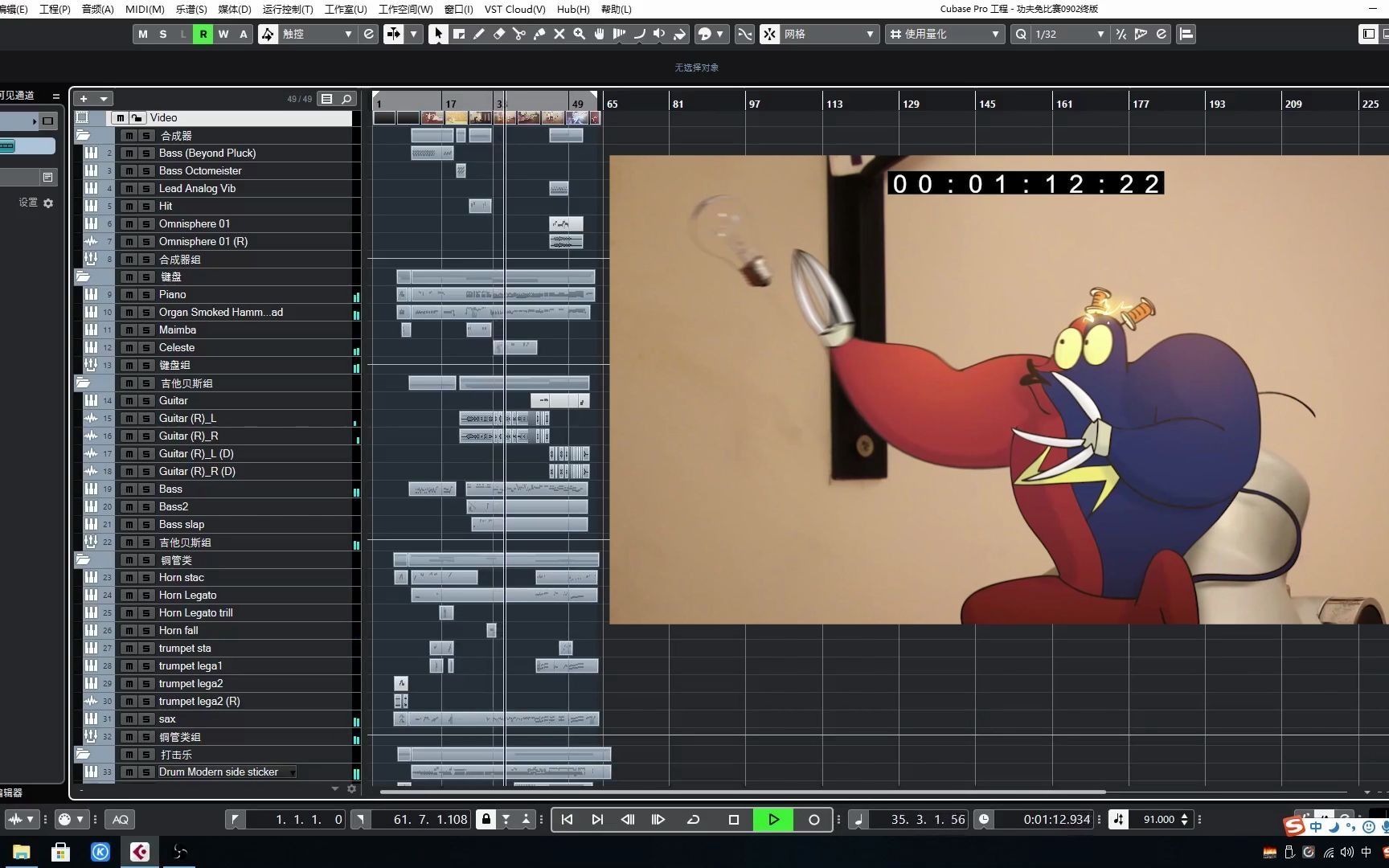This screenshot has height=868, width=1389.
Task: Open VST Cloud(V) menu
Action: [x=514, y=9]
